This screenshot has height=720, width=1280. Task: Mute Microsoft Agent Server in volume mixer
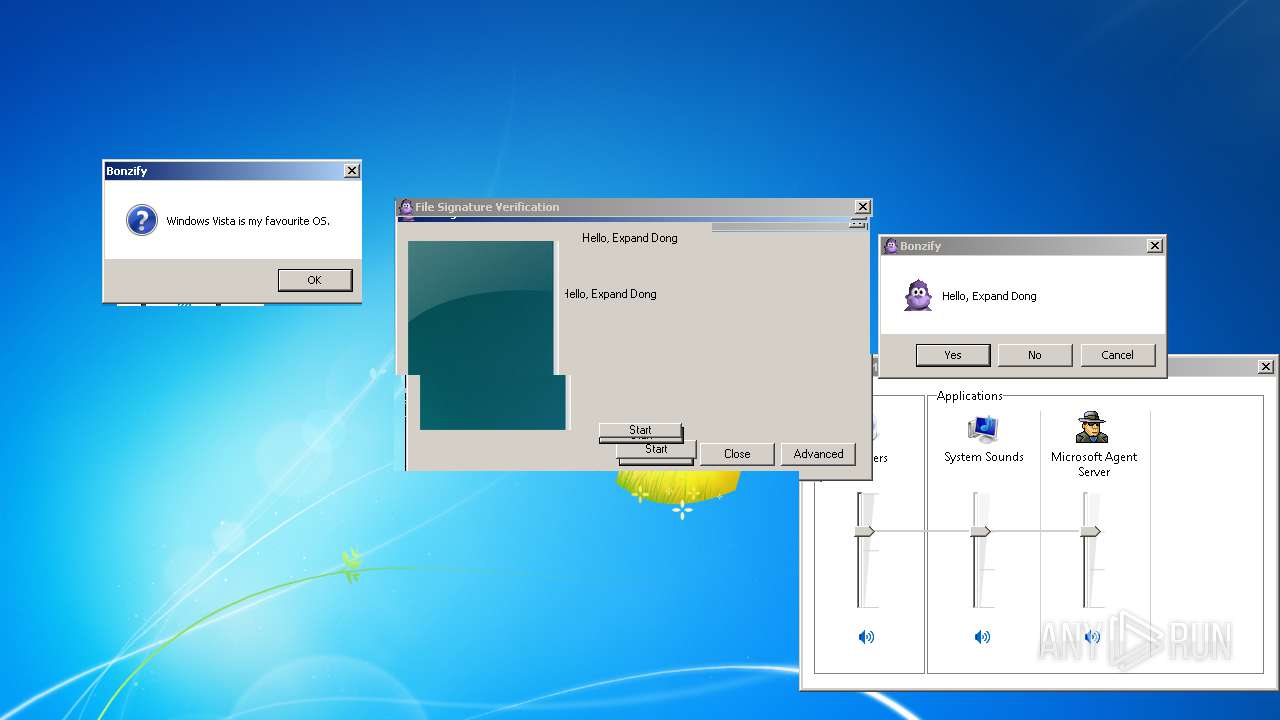(1092, 637)
